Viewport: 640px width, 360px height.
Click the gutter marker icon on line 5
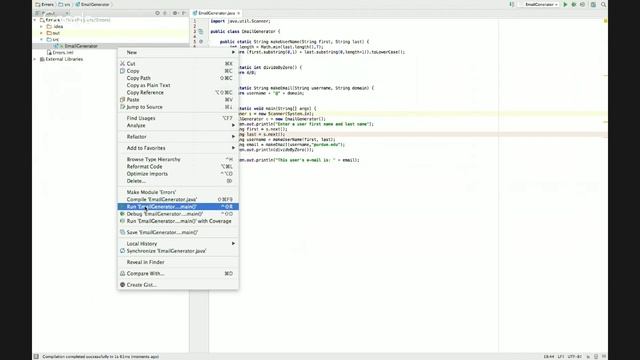coord(201,42)
